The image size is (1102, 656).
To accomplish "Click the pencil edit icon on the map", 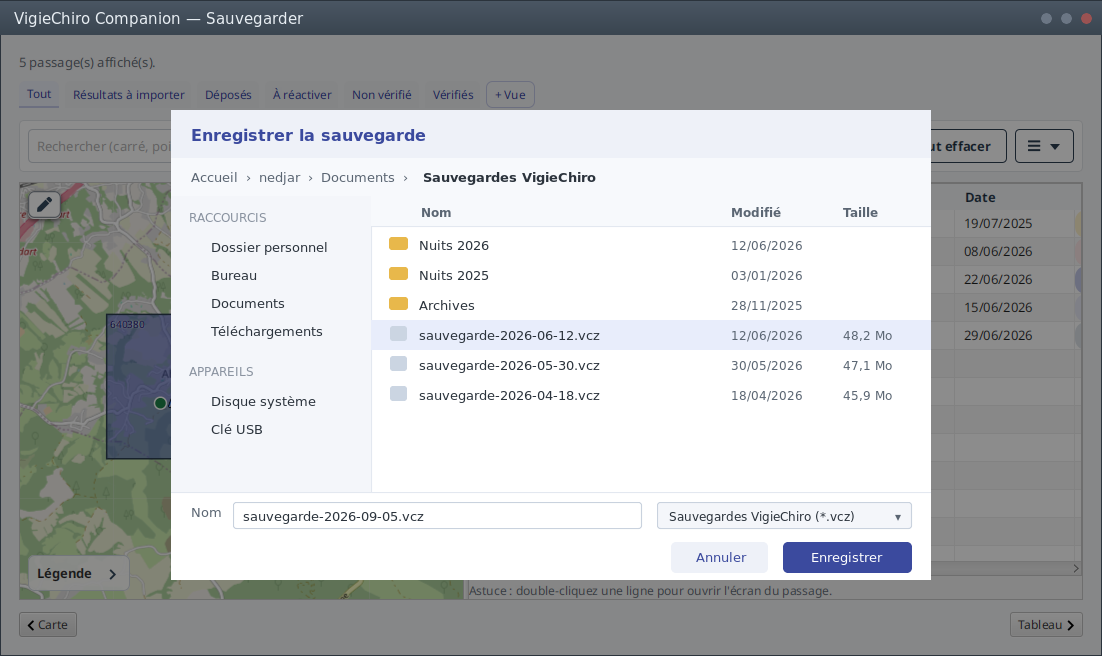I will tap(44, 205).
